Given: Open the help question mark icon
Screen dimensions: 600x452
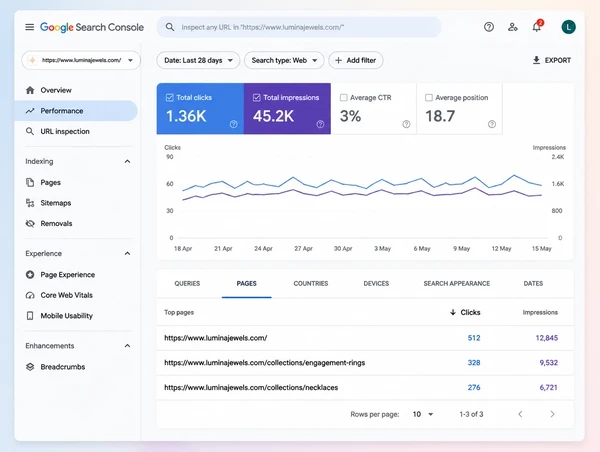Looking at the screenshot, I should point(489,27).
